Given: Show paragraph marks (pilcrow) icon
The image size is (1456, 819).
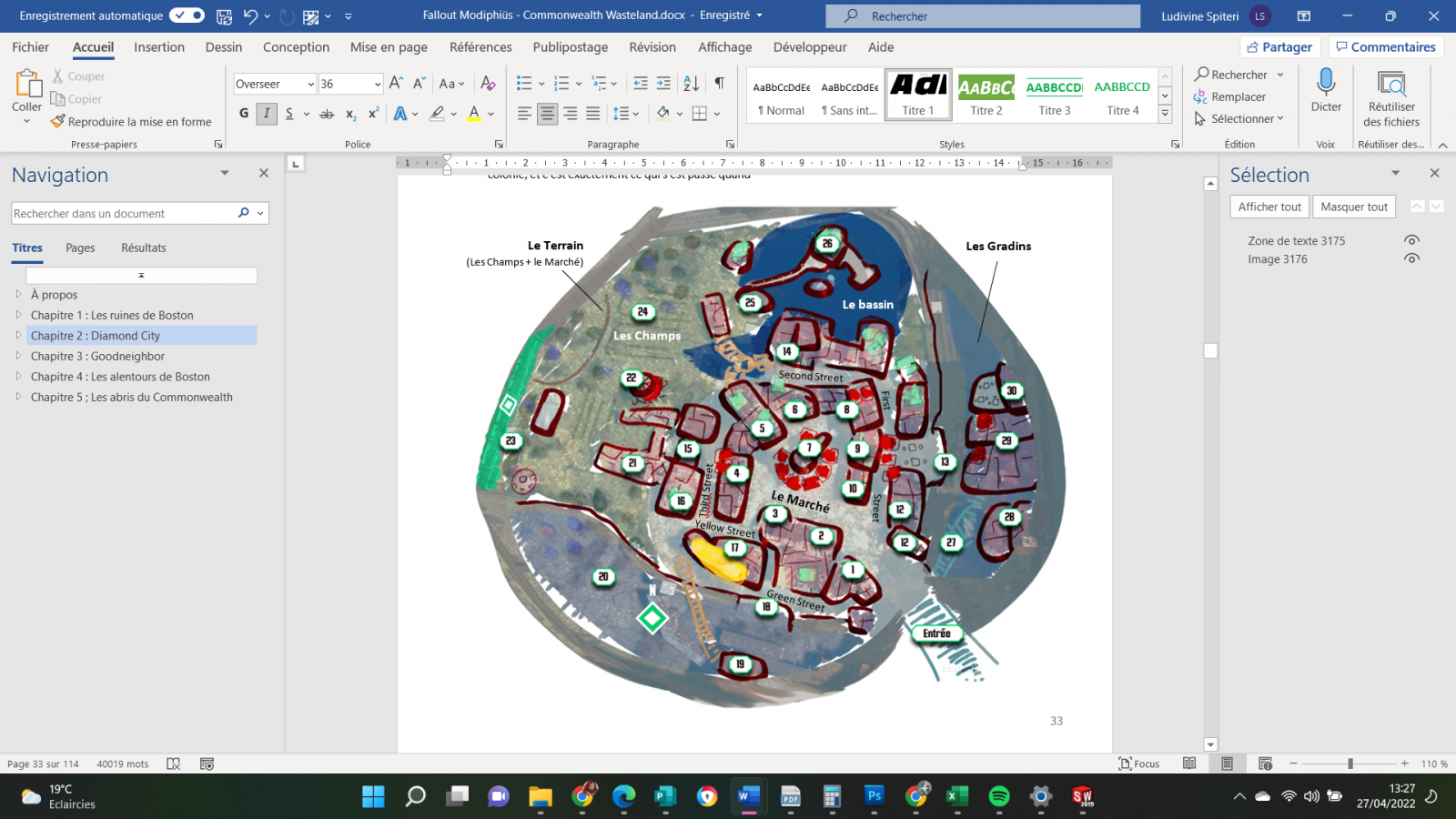Looking at the screenshot, I should pos(719,84).
